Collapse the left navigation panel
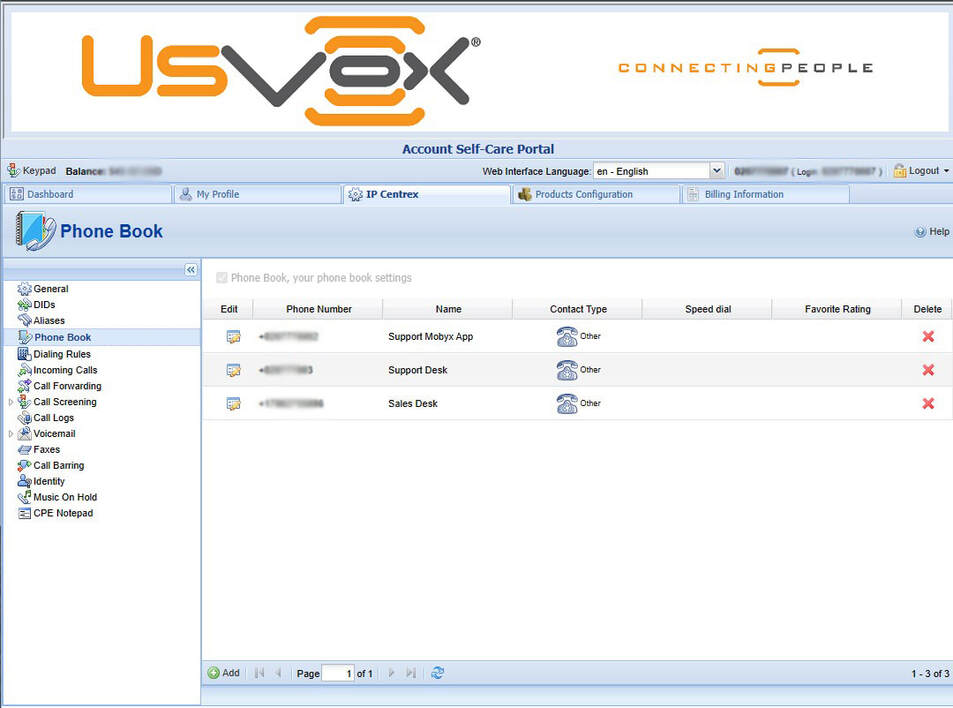This screenshot has height=708, width=953. [x=191, y=269]
